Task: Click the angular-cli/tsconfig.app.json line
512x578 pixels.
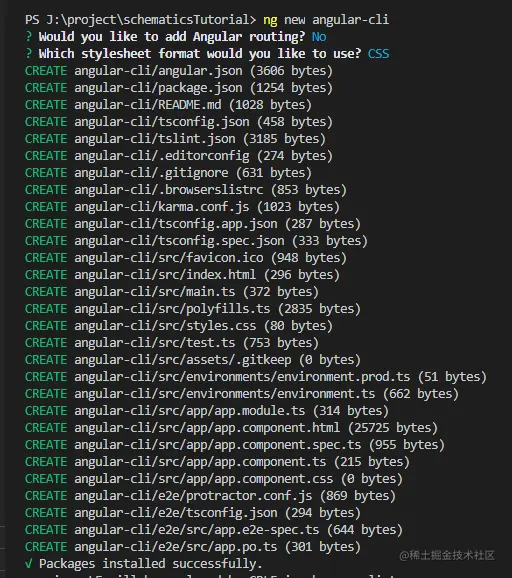Action: pyautogui.click(x=193, y=223)
